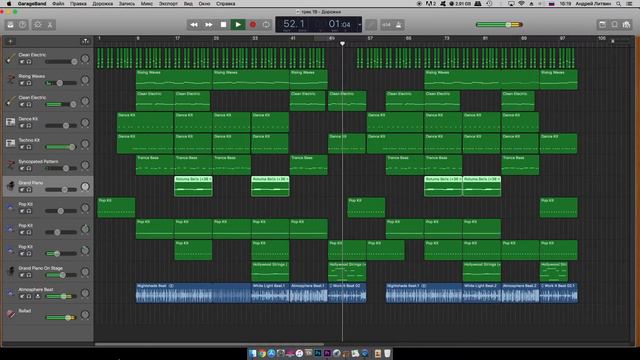This screenshot has width=640, height=360.
Task: Toggle third button on Atmosphere Beat track
Action: (x=38, y=296)
